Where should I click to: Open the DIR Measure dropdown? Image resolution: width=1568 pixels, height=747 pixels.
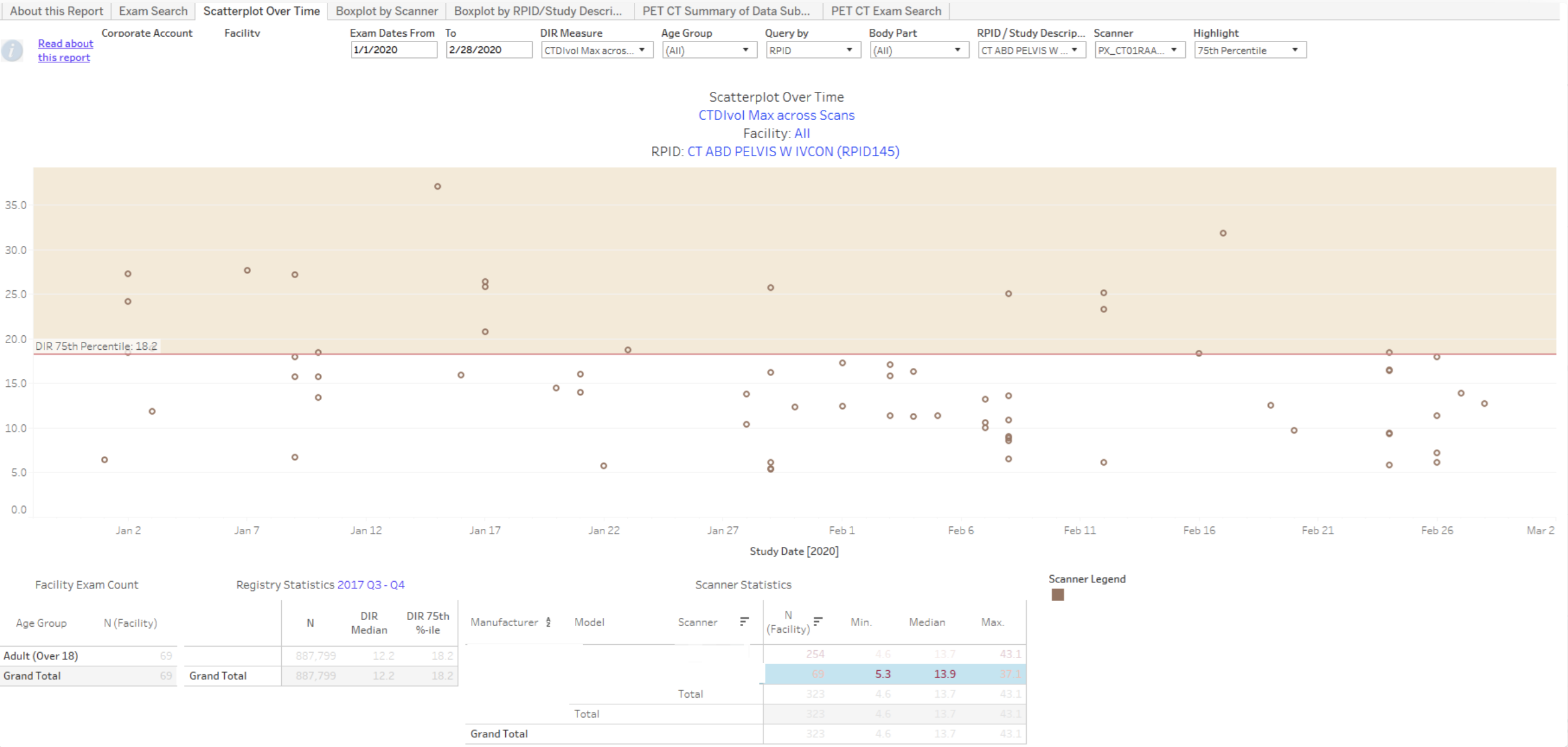click(596, 50)
